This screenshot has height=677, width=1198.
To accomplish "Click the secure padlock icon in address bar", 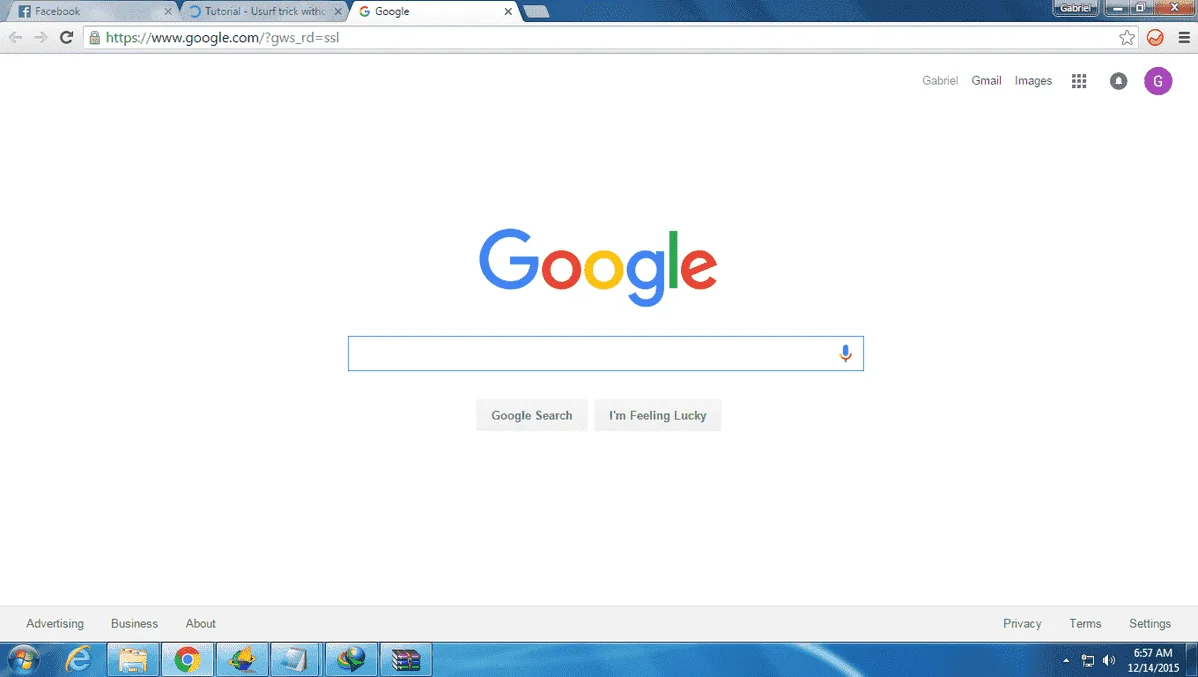I will [x=95, y=37].
